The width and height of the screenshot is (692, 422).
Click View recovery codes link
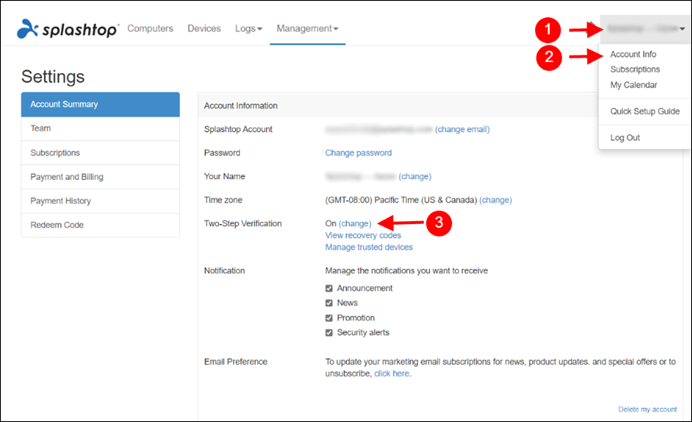(363, 235)
